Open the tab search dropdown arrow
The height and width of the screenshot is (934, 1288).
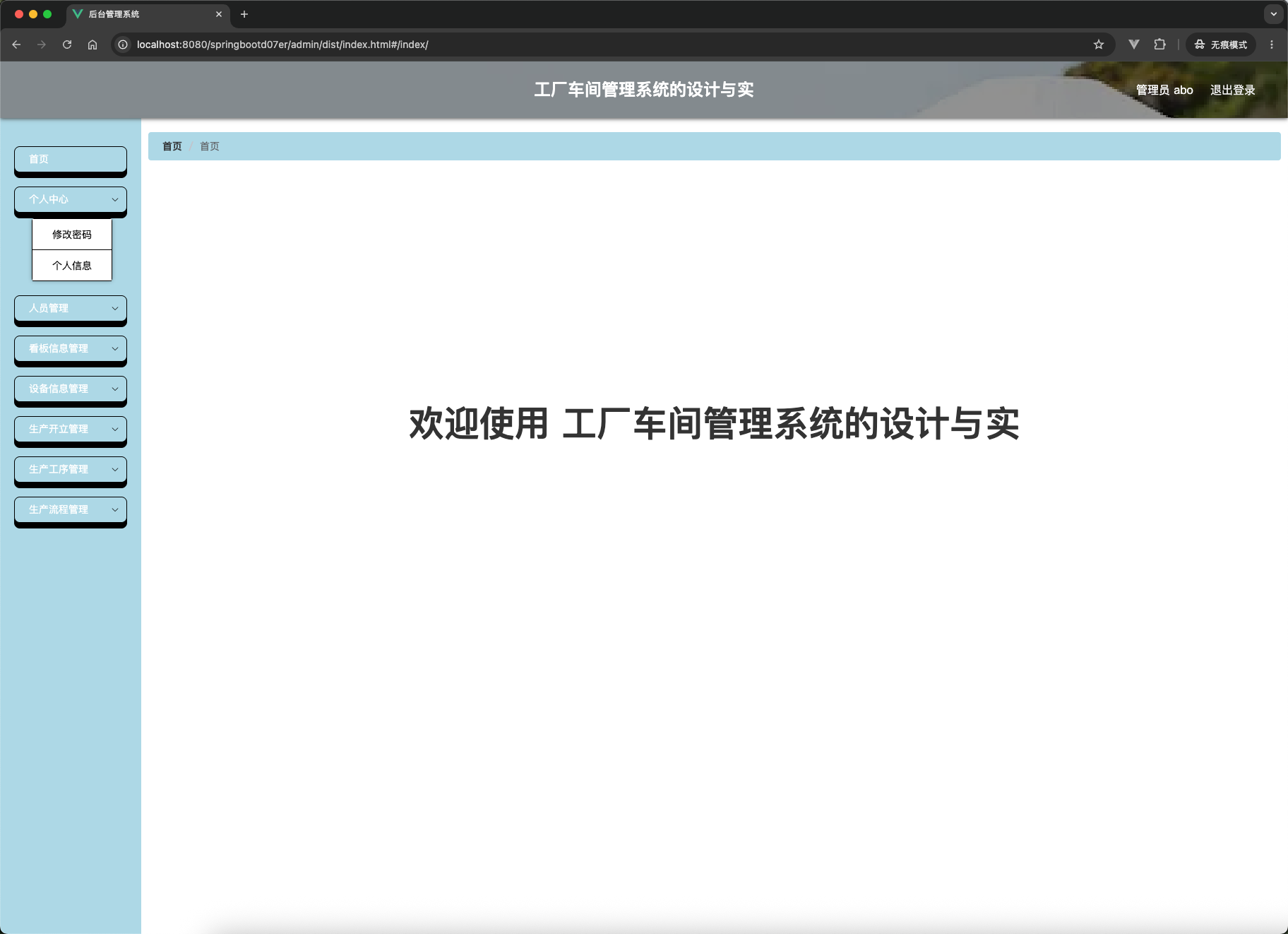[1274, 14]
